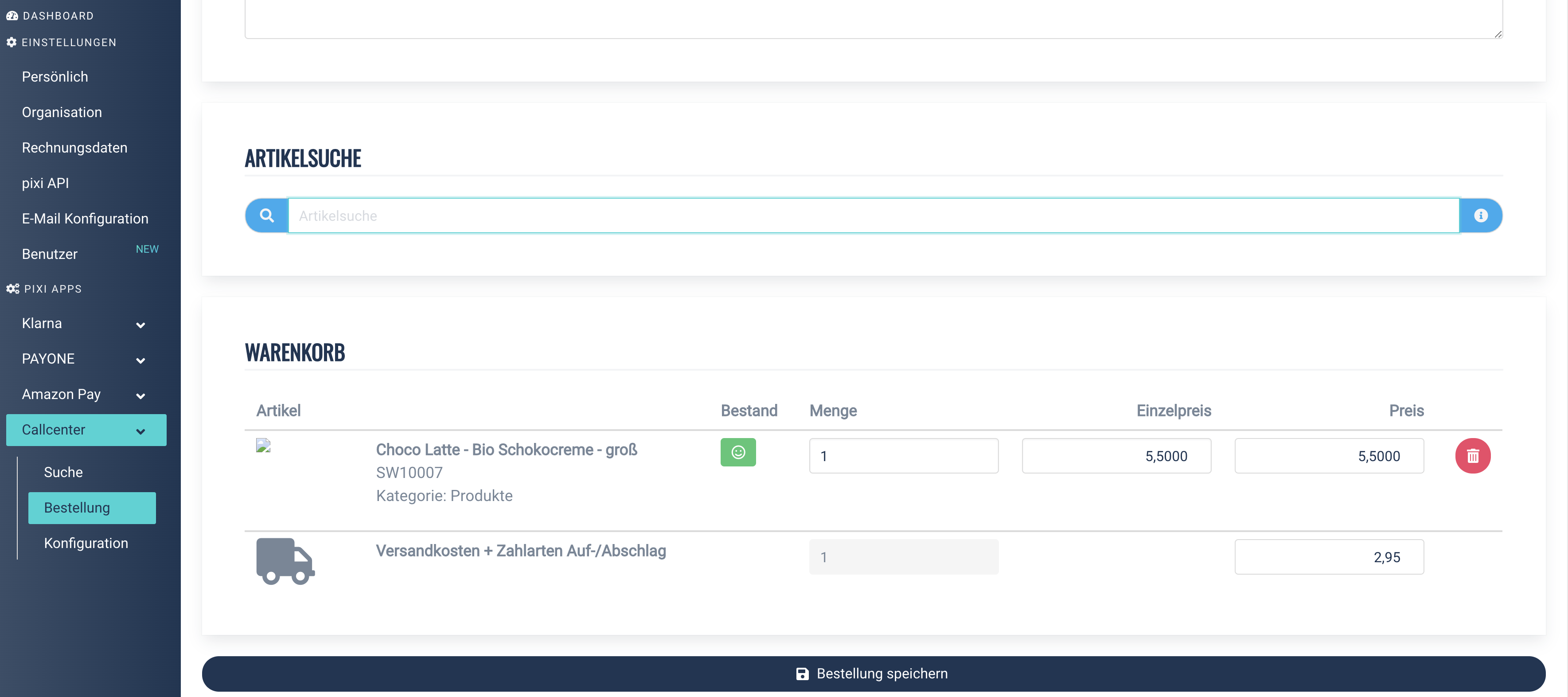Click the NEW badge next to Benutzer
Viewport: 1568px width, 697px height.
(147, 249)
